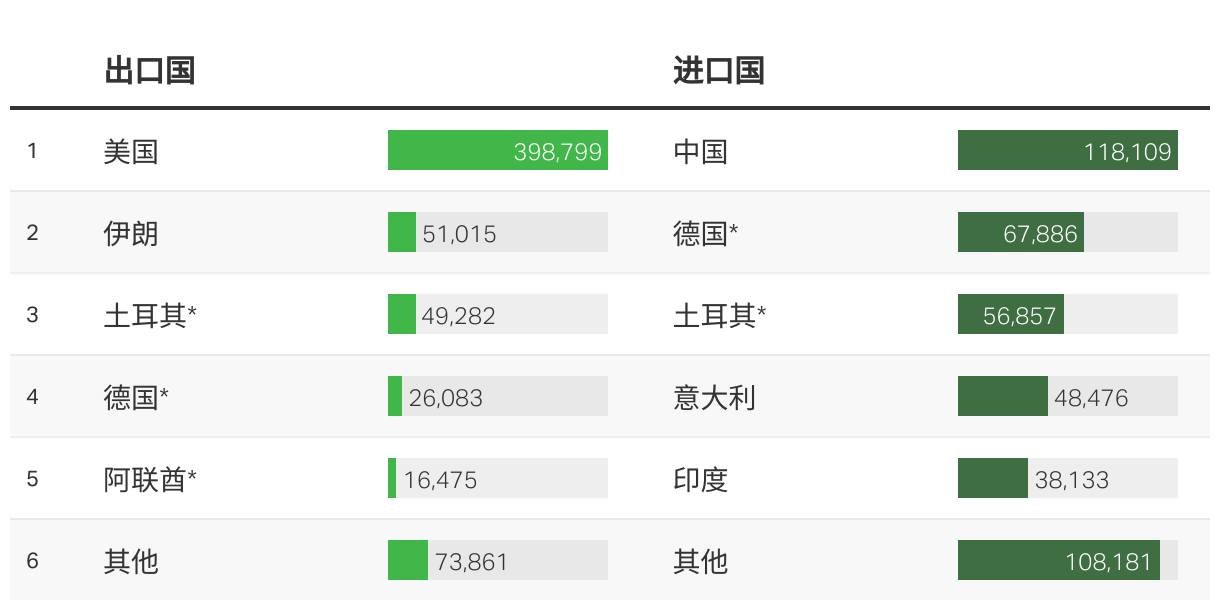Select the importer bar showing 67,886

click(x=1068, y=232)
